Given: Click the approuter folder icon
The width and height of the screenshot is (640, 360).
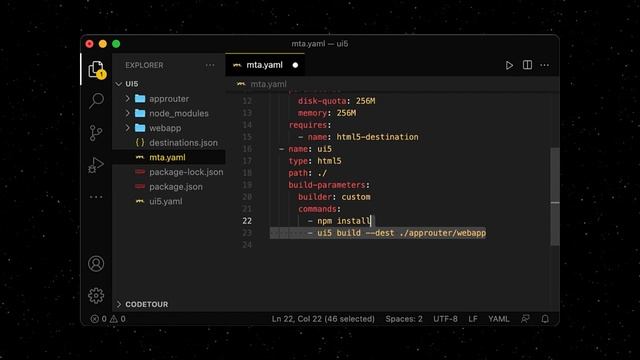Looking at the screenshot, I should [140, 98].
